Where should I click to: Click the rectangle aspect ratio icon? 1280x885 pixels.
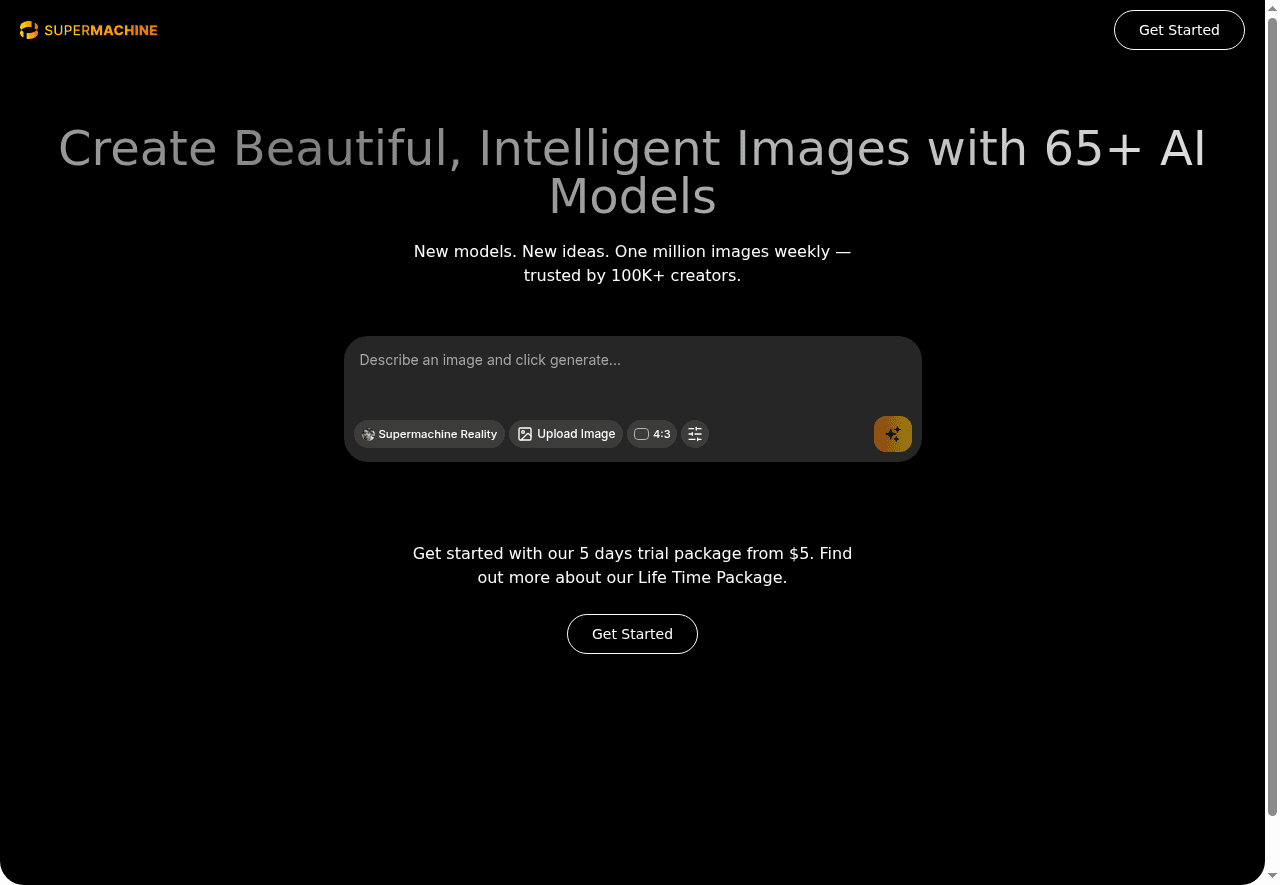[x=642, y=434]
